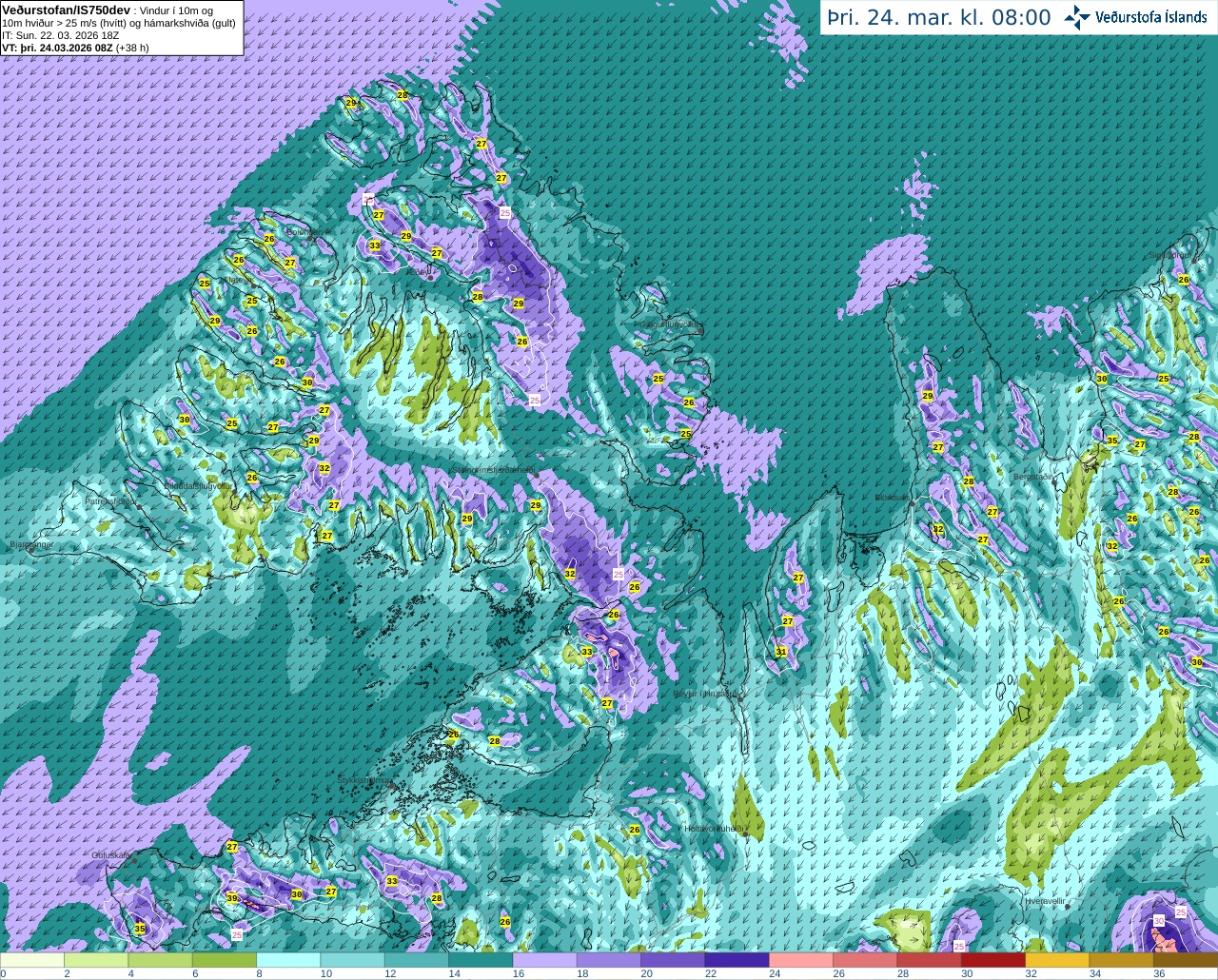Click the Patreksfjörður place label
The width and height of the screenshot is (1218, 980).
tap(111, 500)
